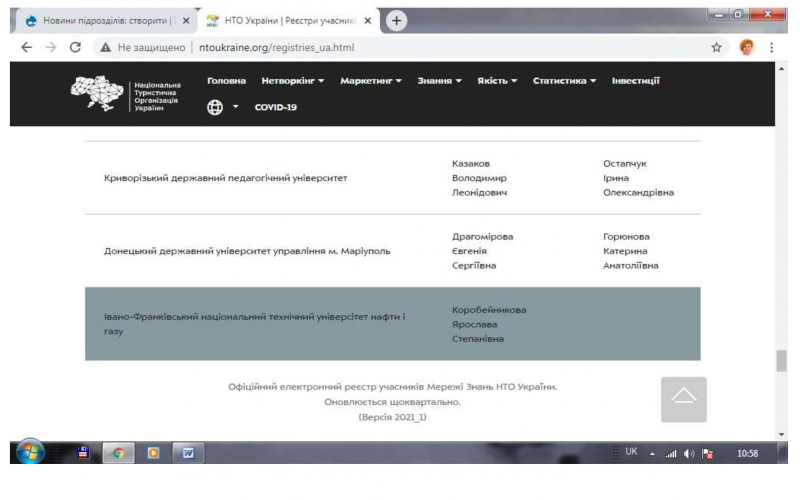
Task: Click the '(Версія 2021_1)' text
Action: click(392, 417)
